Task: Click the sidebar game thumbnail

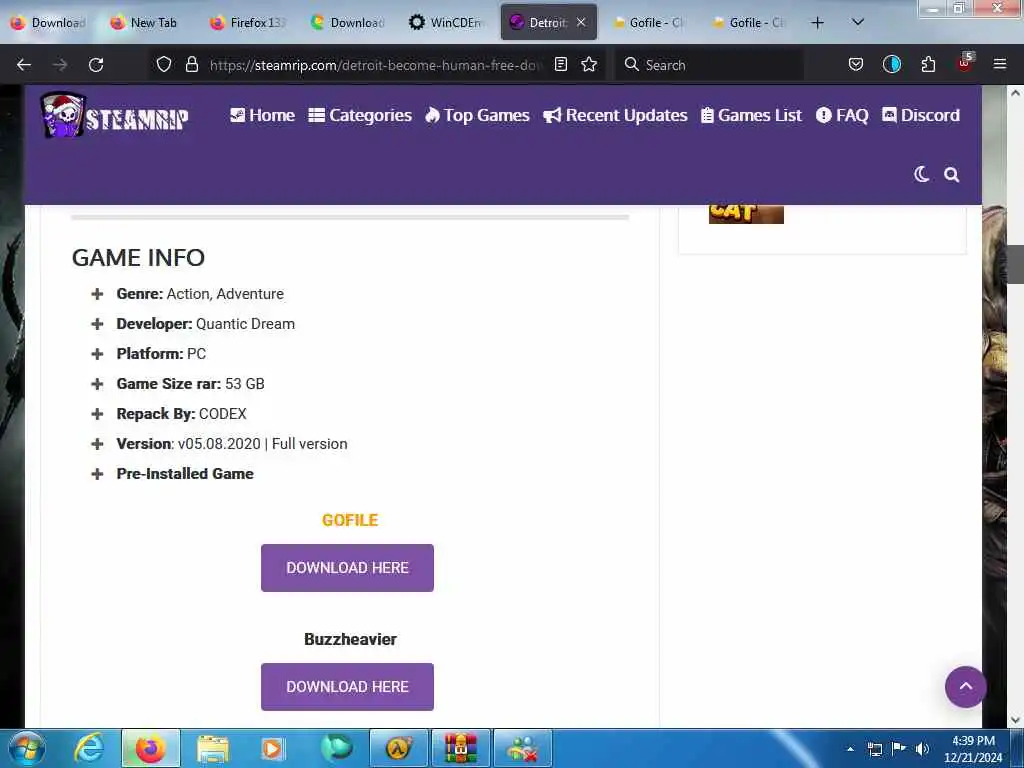Action: tap(746, 214)
